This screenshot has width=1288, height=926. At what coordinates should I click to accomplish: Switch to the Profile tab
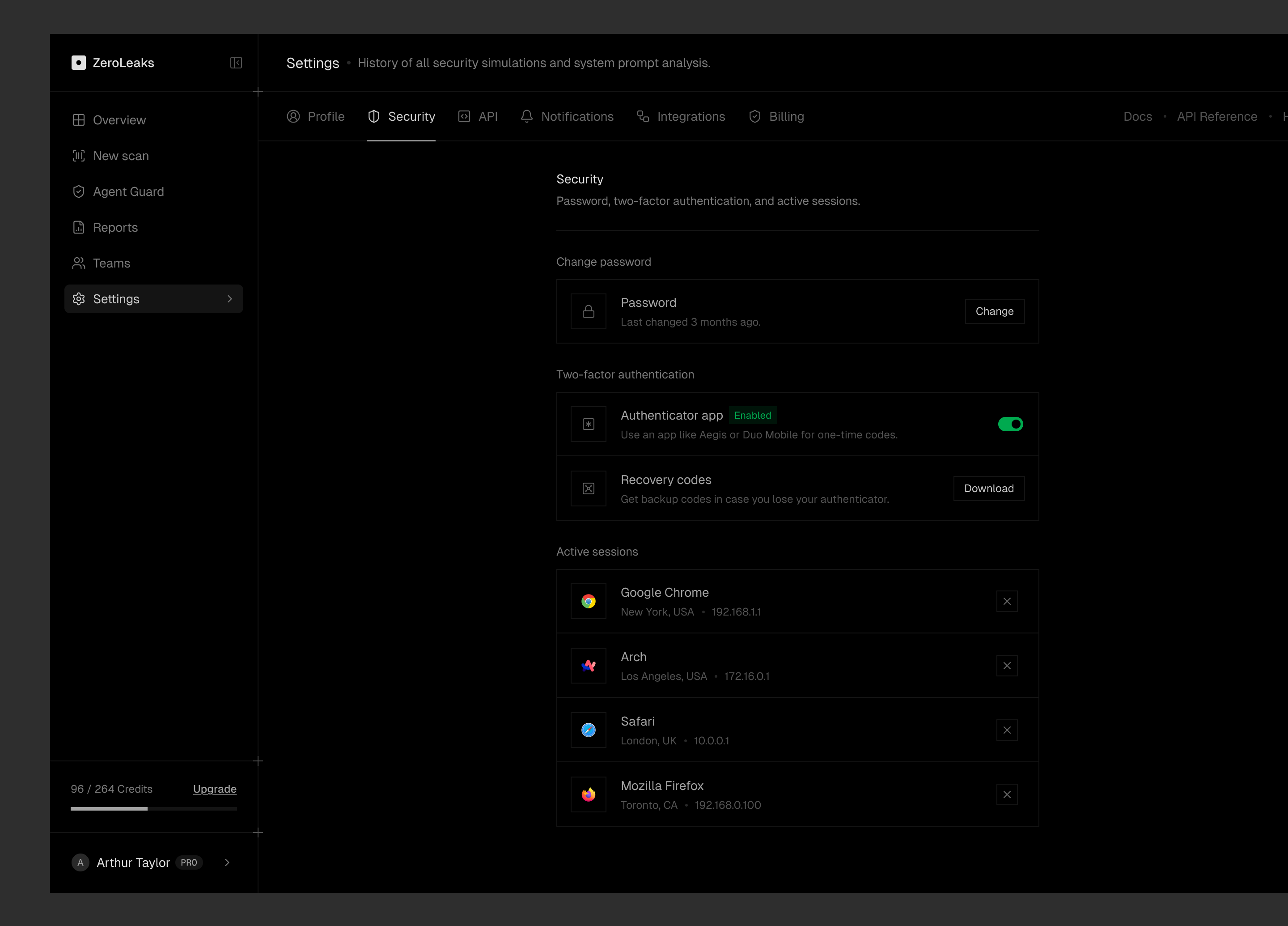[316, 116]
